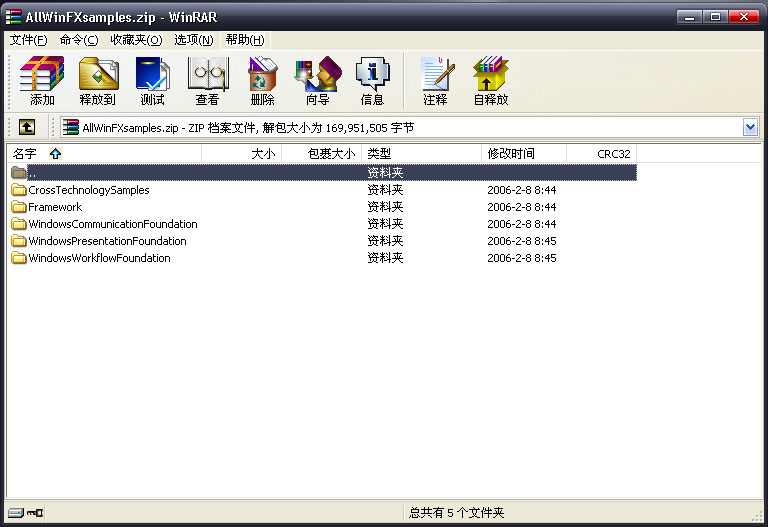Select the WindowsCommunicationFoundation folder icon
Image resolution: width=768 pixels, height=527 pixels.
coord(19,224)
